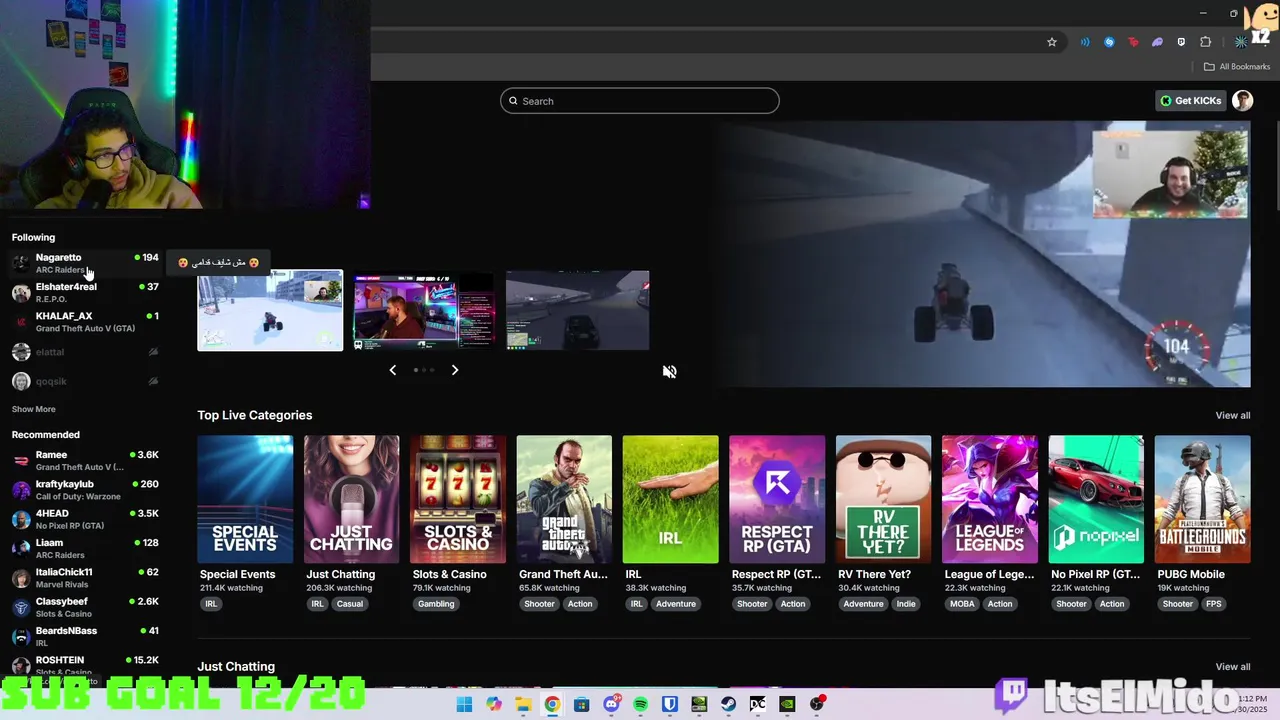Open recommended channel Ramee
Viewport: 1280px width, 720px height.
85,461
